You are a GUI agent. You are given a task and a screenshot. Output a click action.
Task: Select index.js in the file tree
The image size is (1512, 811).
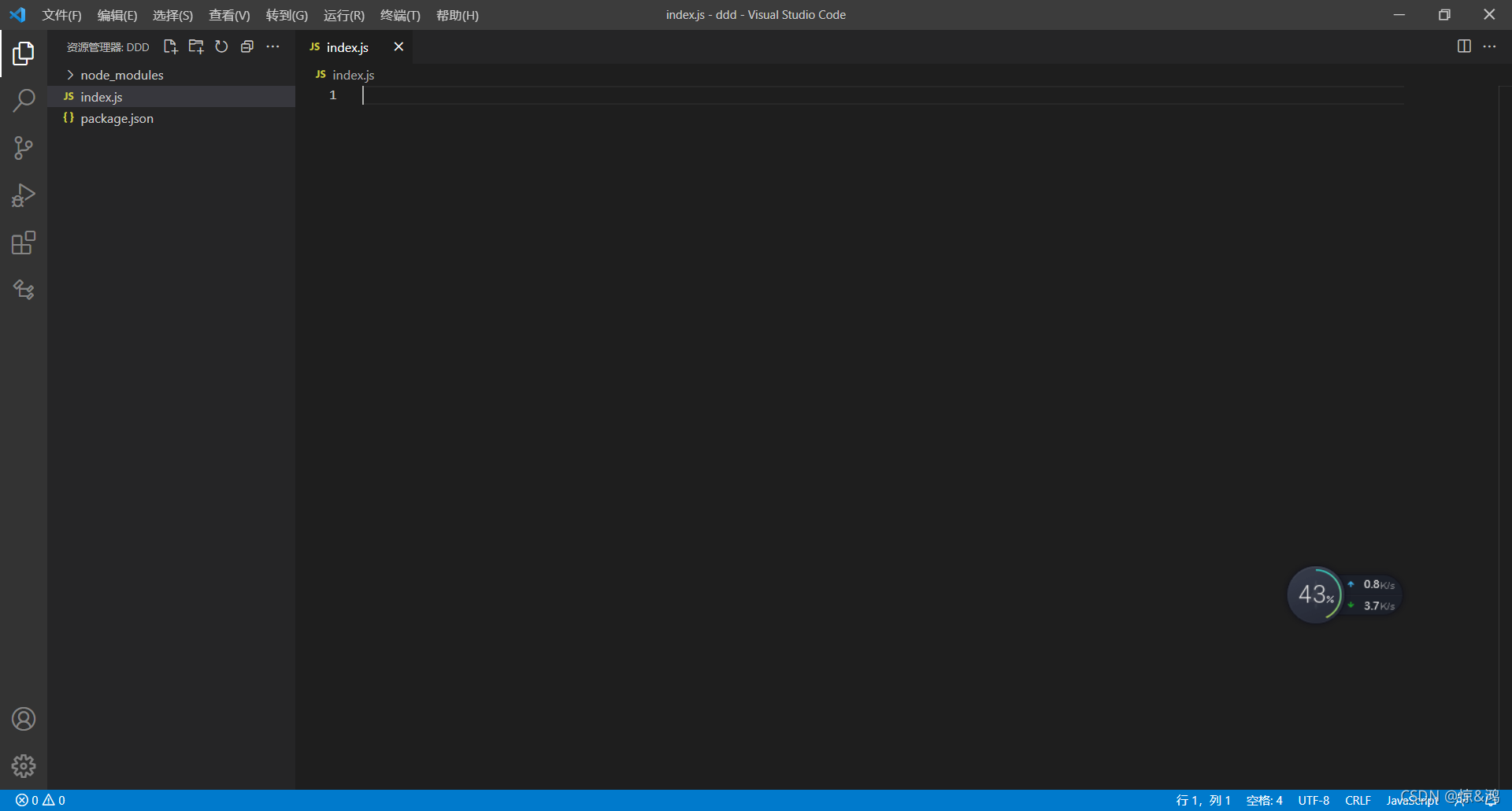tap(171, 97)
